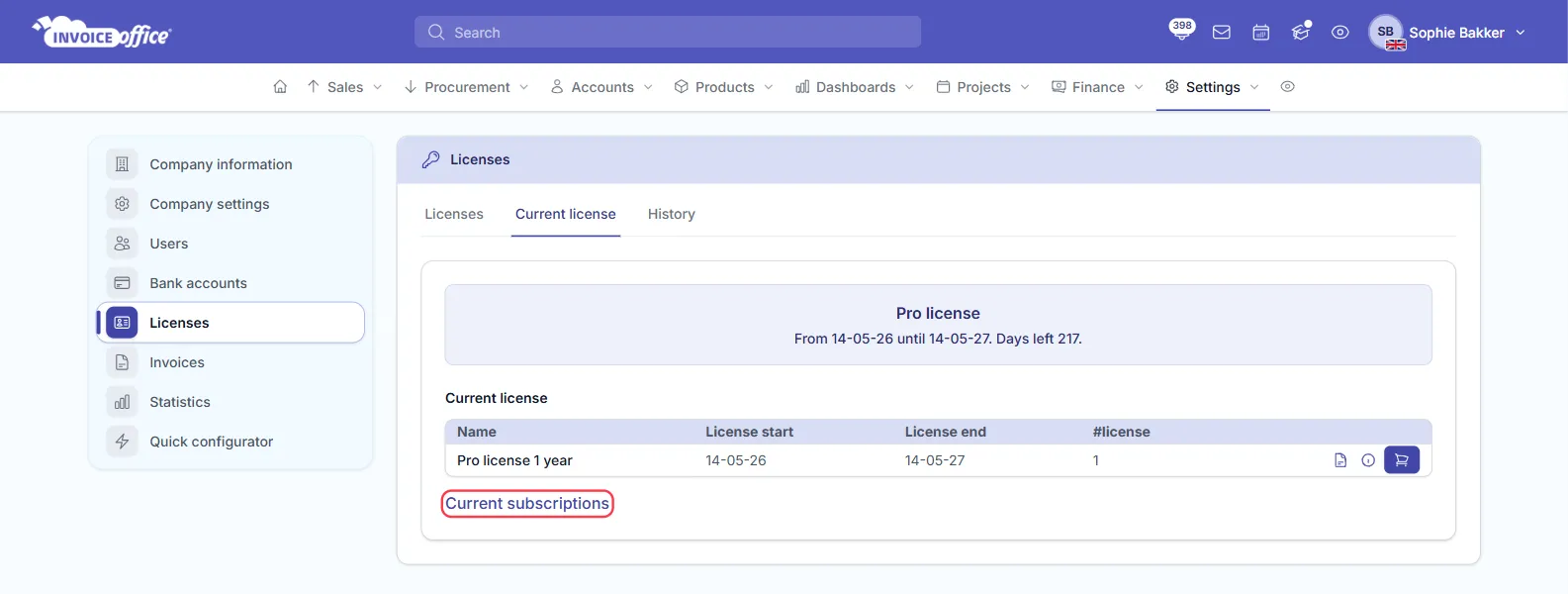The height and width of the screenshot is (594, 1568).
Task: Click the key icon in Licenses header
Action: 430,159
